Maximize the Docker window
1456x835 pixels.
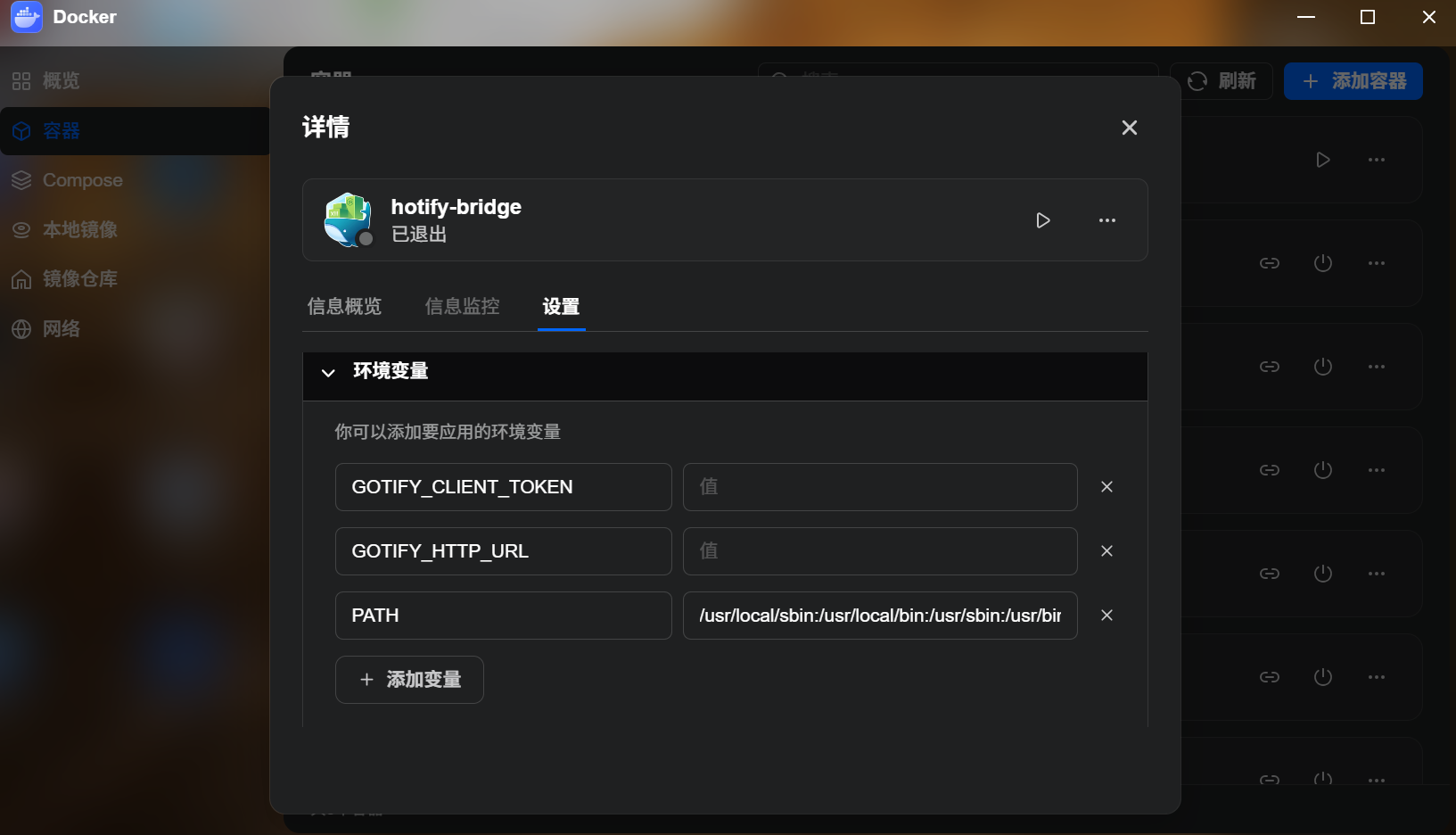(1368, 17)
